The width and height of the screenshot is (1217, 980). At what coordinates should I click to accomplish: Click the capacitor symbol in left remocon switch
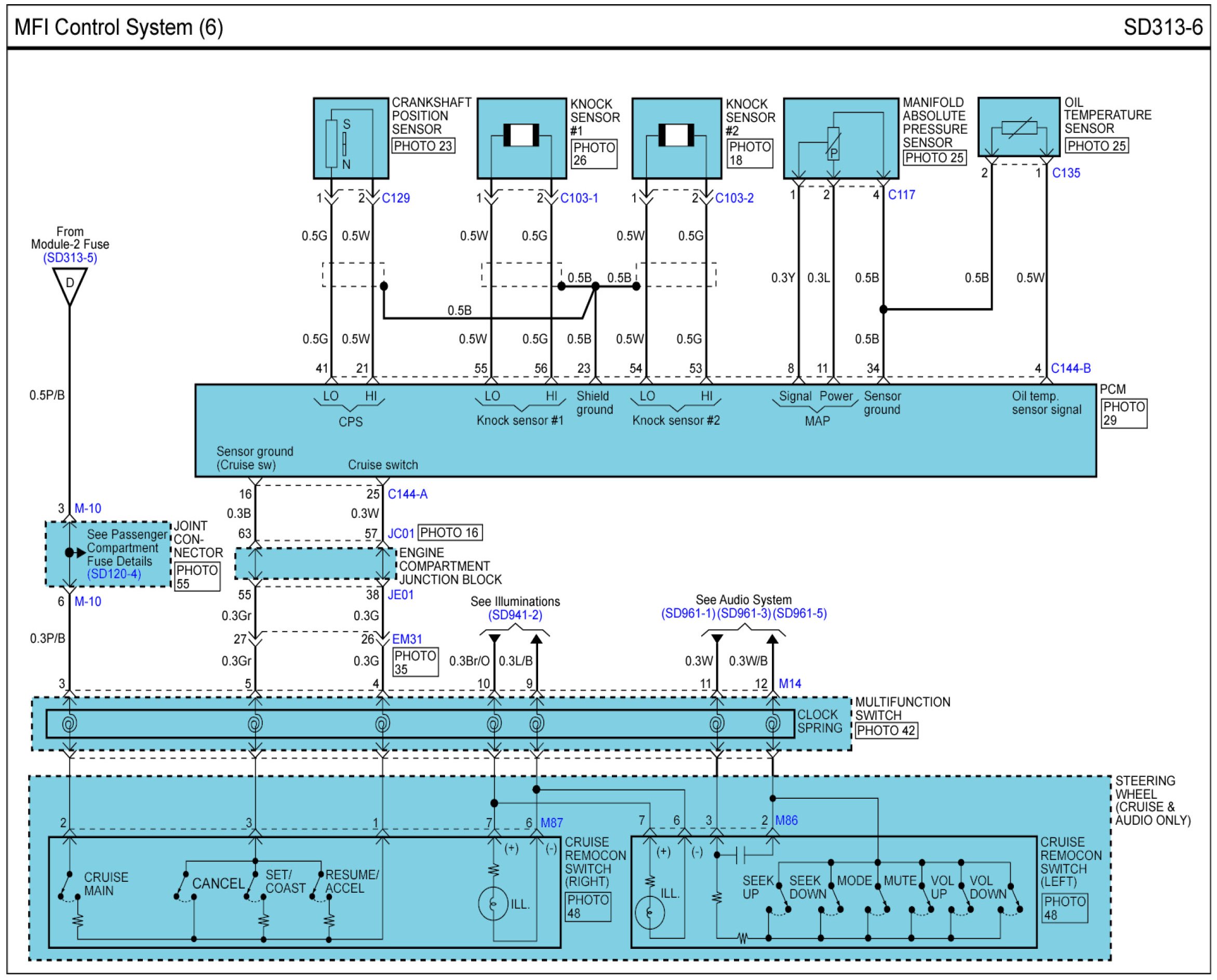pos(741,855)
